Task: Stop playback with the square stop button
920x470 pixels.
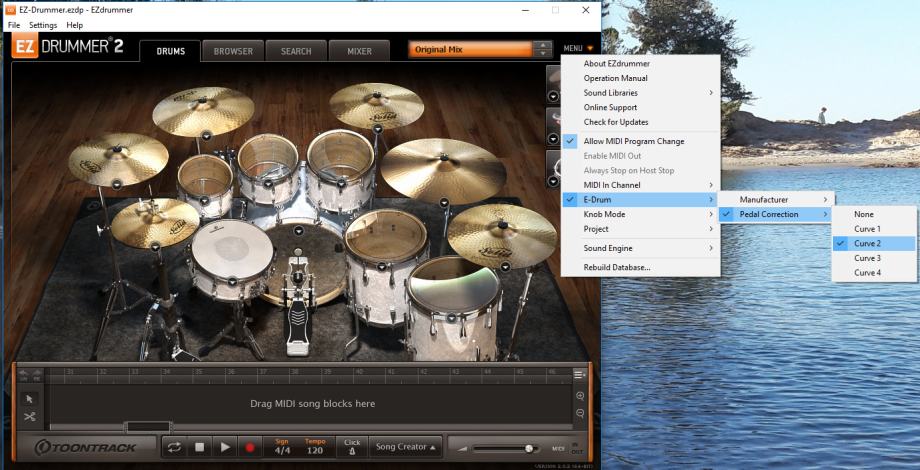Action: 199,447
